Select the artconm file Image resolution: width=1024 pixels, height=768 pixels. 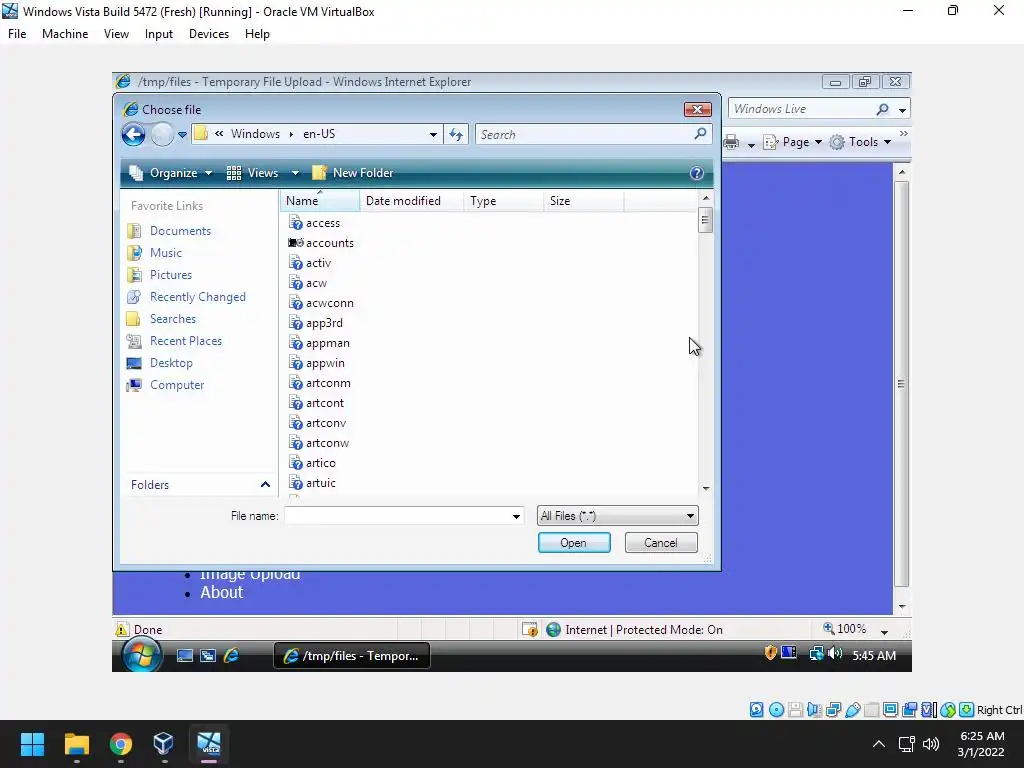coord(320,383)
